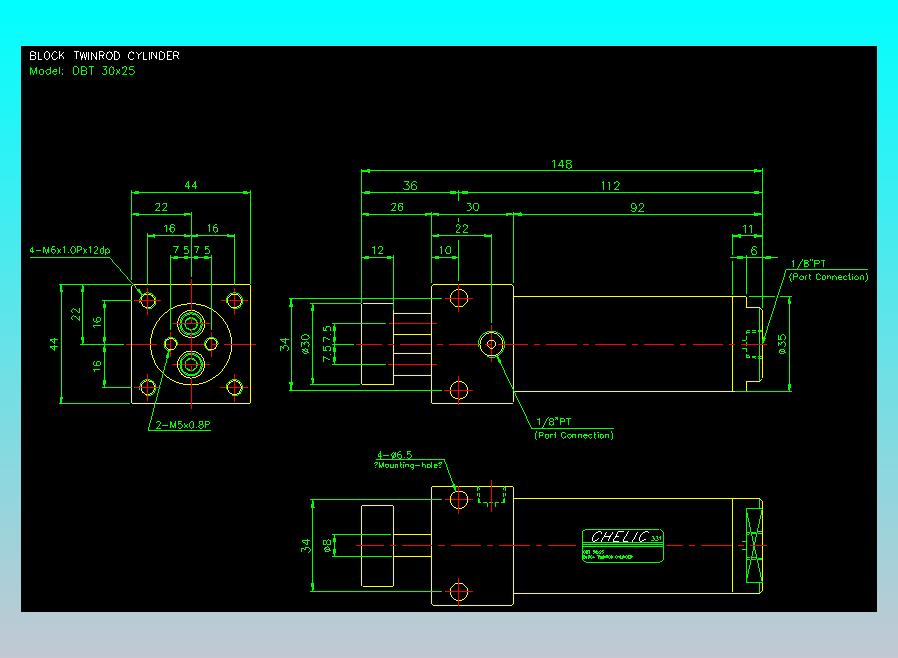This screenshot has width=898, height=658.
Task: Select the "4-ø6.5" mounting hole callout
Action: coord(395,455)
